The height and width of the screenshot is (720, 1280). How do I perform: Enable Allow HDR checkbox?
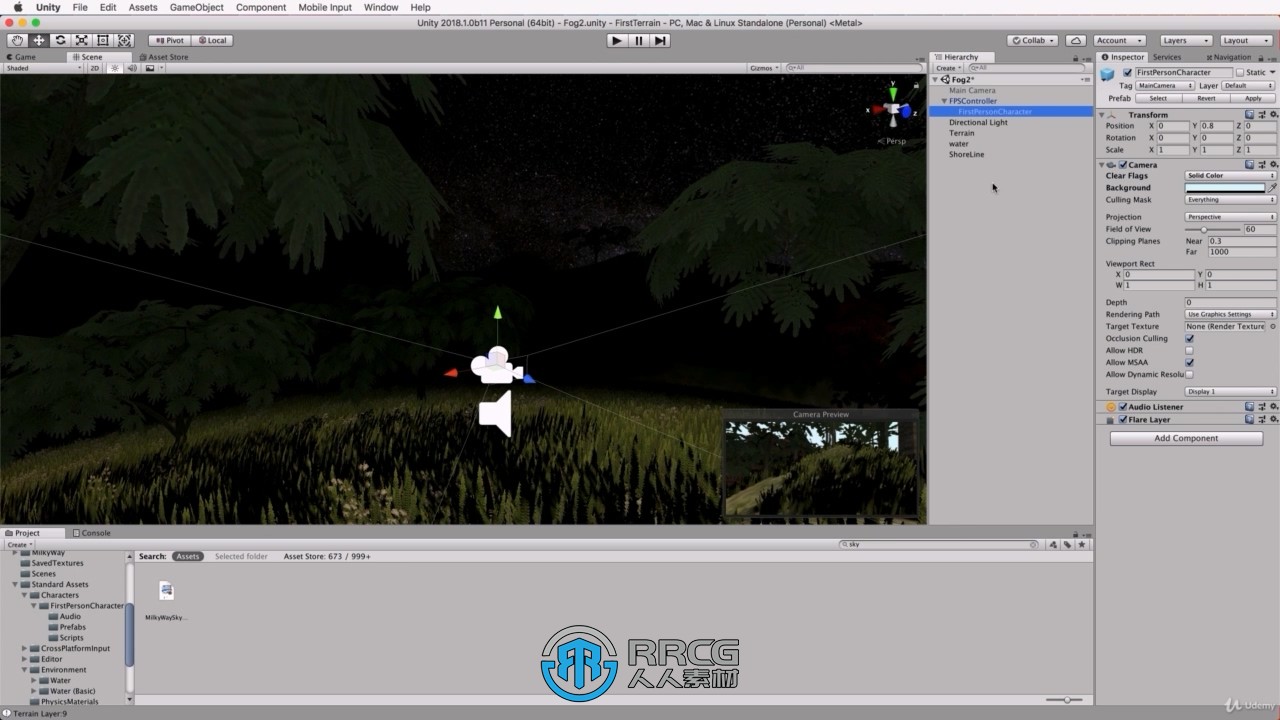coord(1189,351)
